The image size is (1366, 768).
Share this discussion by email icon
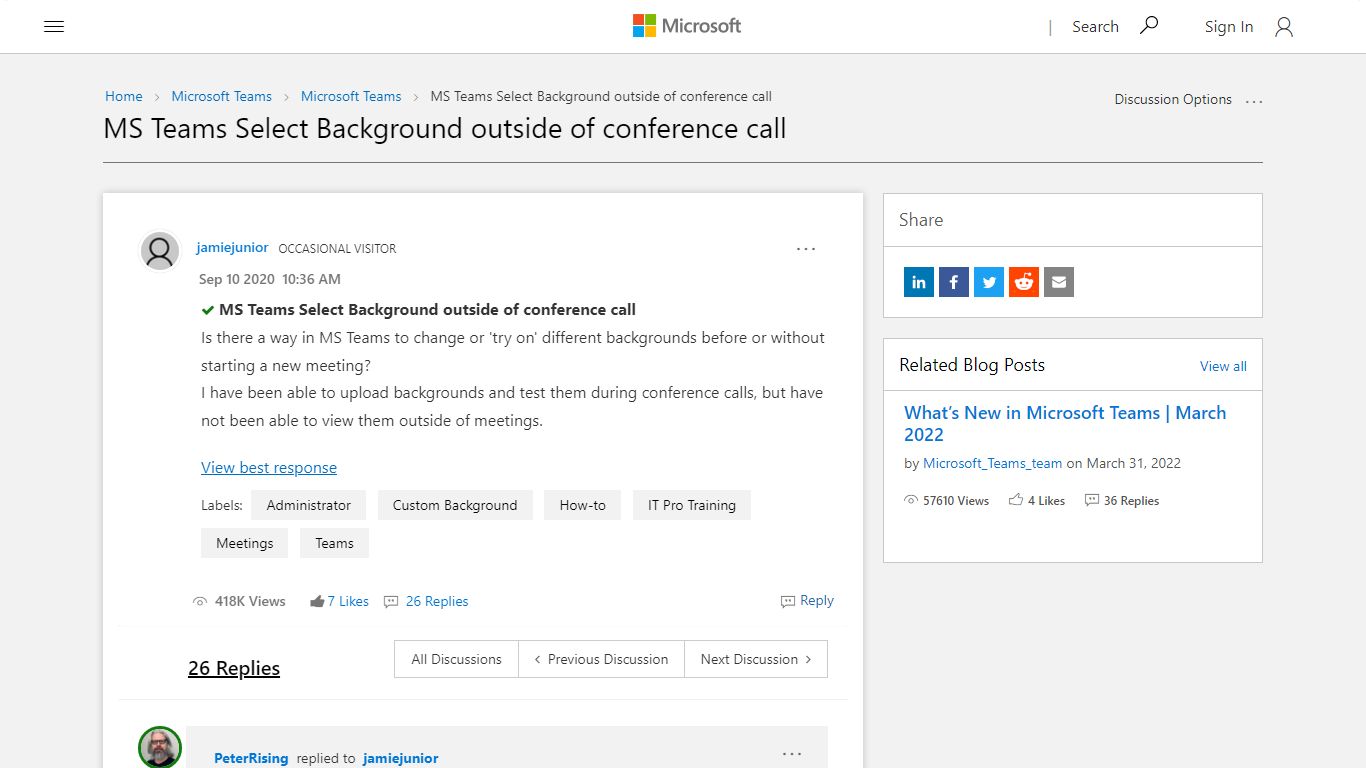(x=1059, y=282)
